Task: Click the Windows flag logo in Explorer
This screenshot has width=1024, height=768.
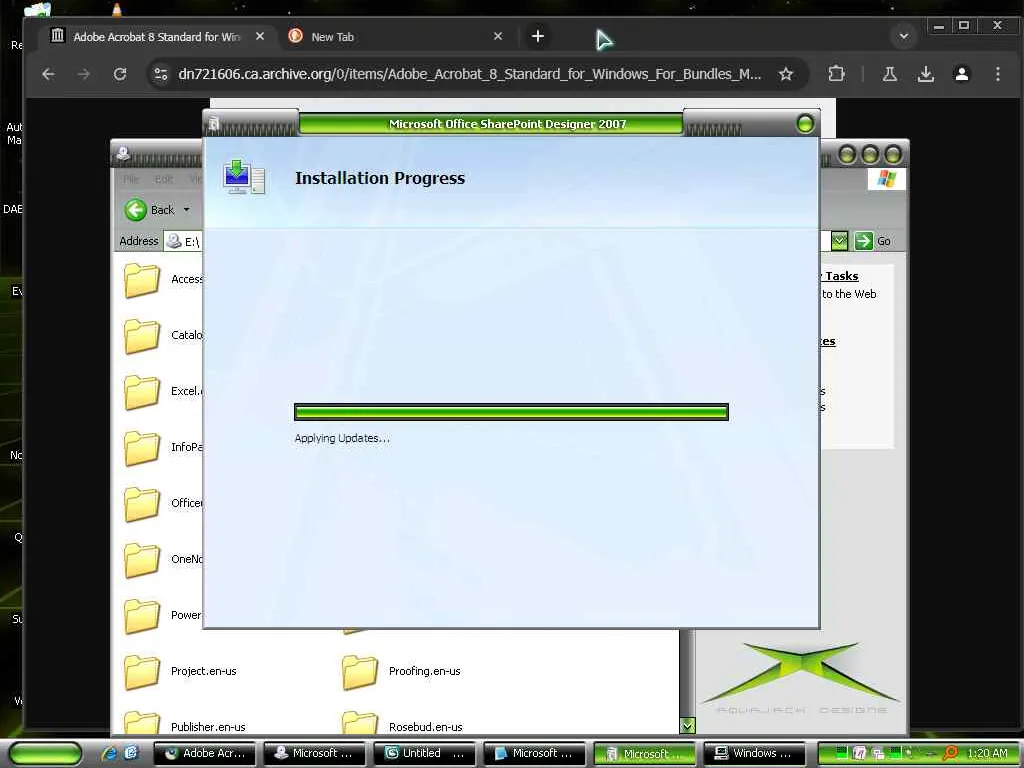Action: coord(886,178)
